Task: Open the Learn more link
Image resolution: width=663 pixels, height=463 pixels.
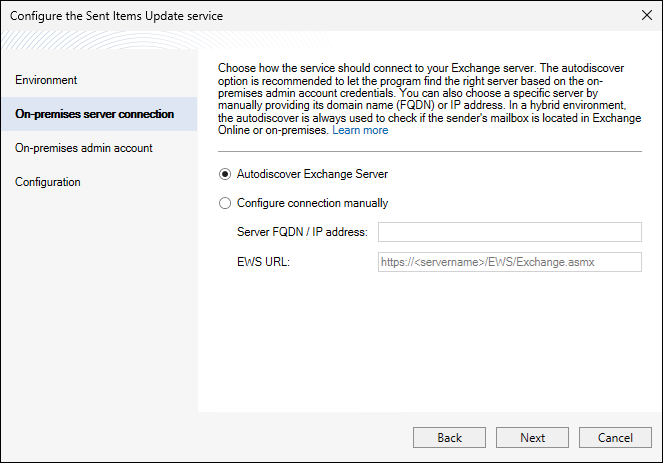Action: click(x=360, y=131)
